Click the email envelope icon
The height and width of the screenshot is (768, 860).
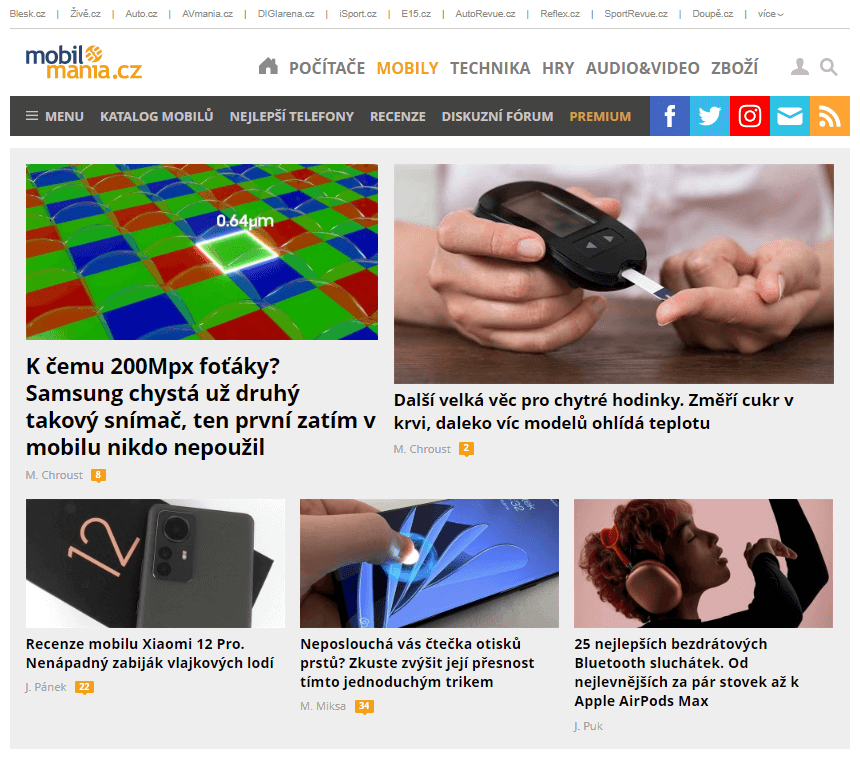coord(790,116)
